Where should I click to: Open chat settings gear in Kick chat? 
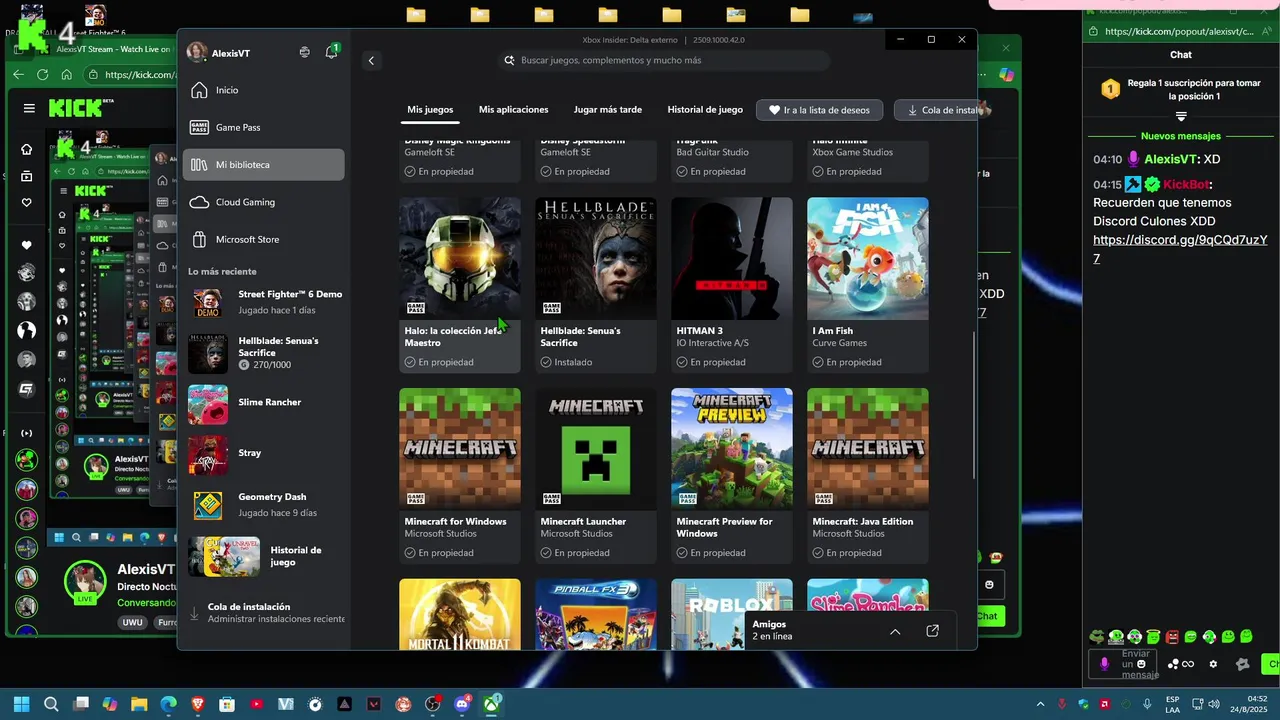1213,664
